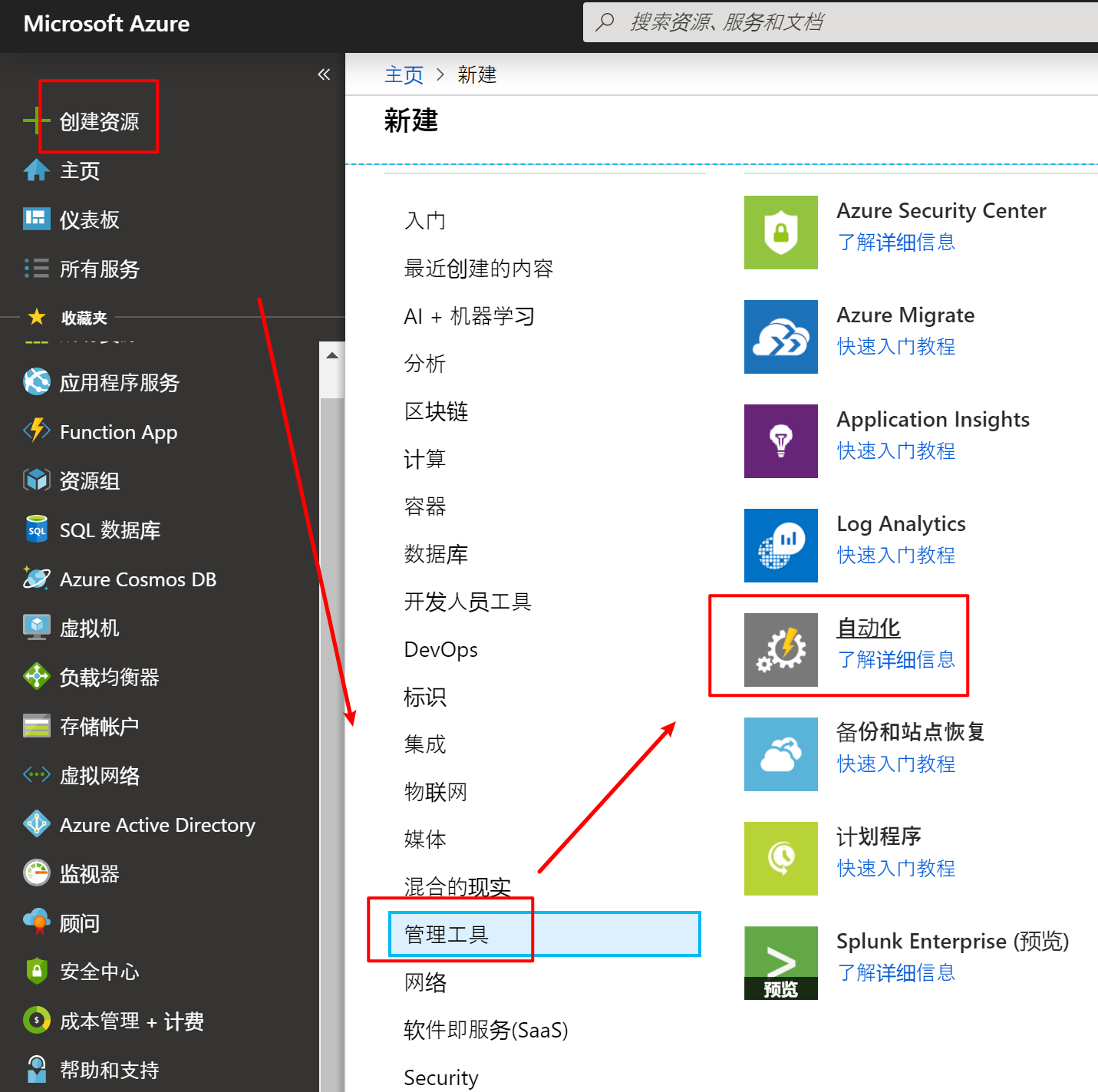Image resolution: width=1098 pixels, height=1092 pixels.
Task: Select the AI + 机器学习 category
Action: 469,316
